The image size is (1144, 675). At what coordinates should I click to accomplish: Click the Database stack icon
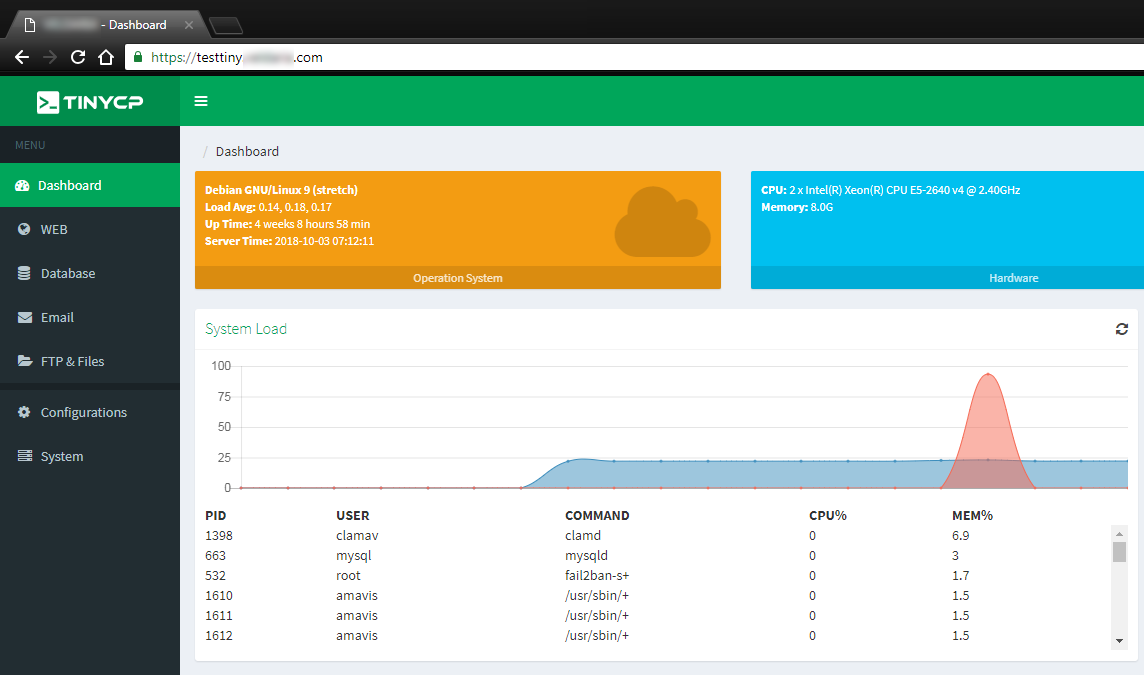pos(24,273)
